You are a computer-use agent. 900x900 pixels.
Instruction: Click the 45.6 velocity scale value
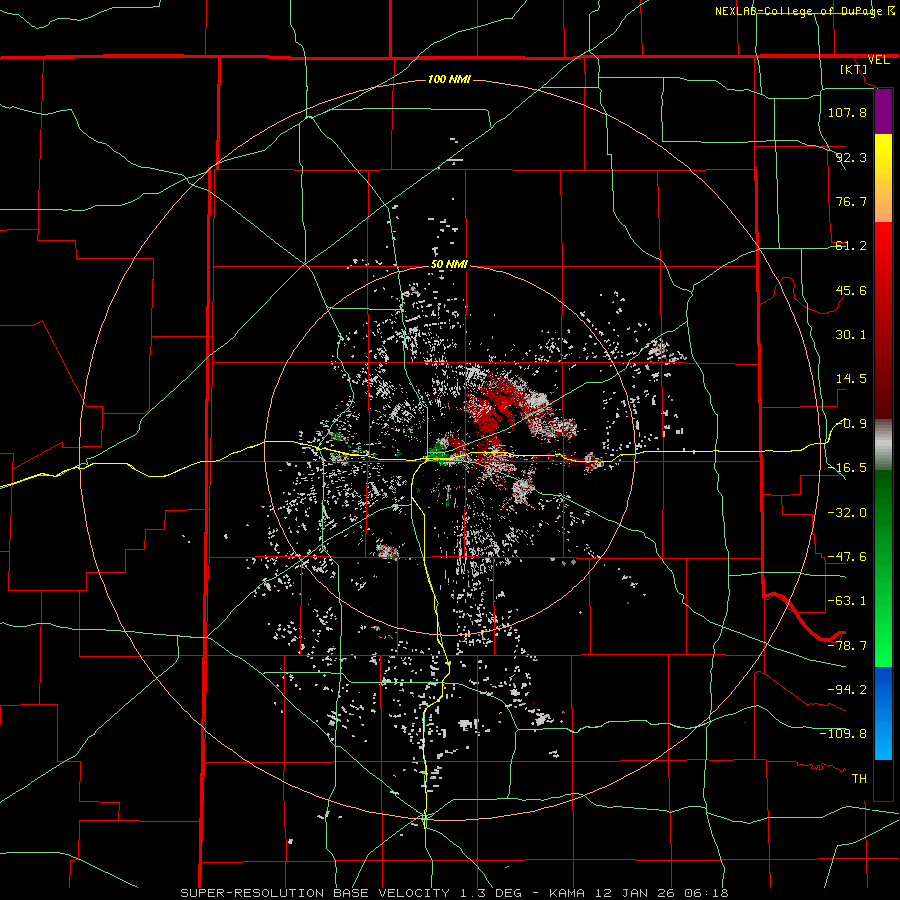pos(851,290)
